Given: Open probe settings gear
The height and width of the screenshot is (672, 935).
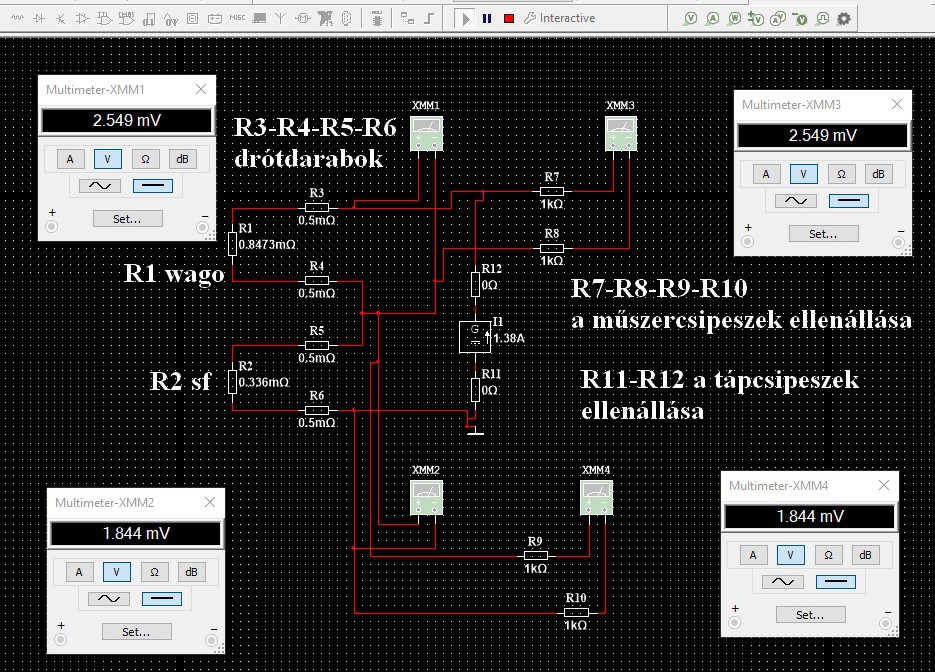Looking at the screenshot, I should point(844,18).
